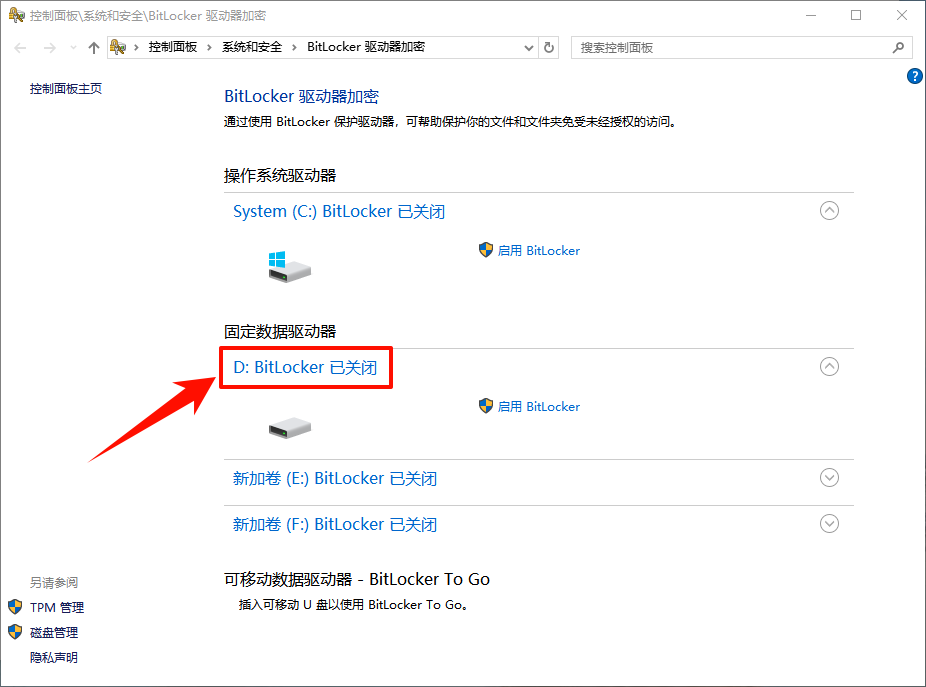
Task: Open the chevron after 系统和安全 breadcrumb
Action: (294, 47)
